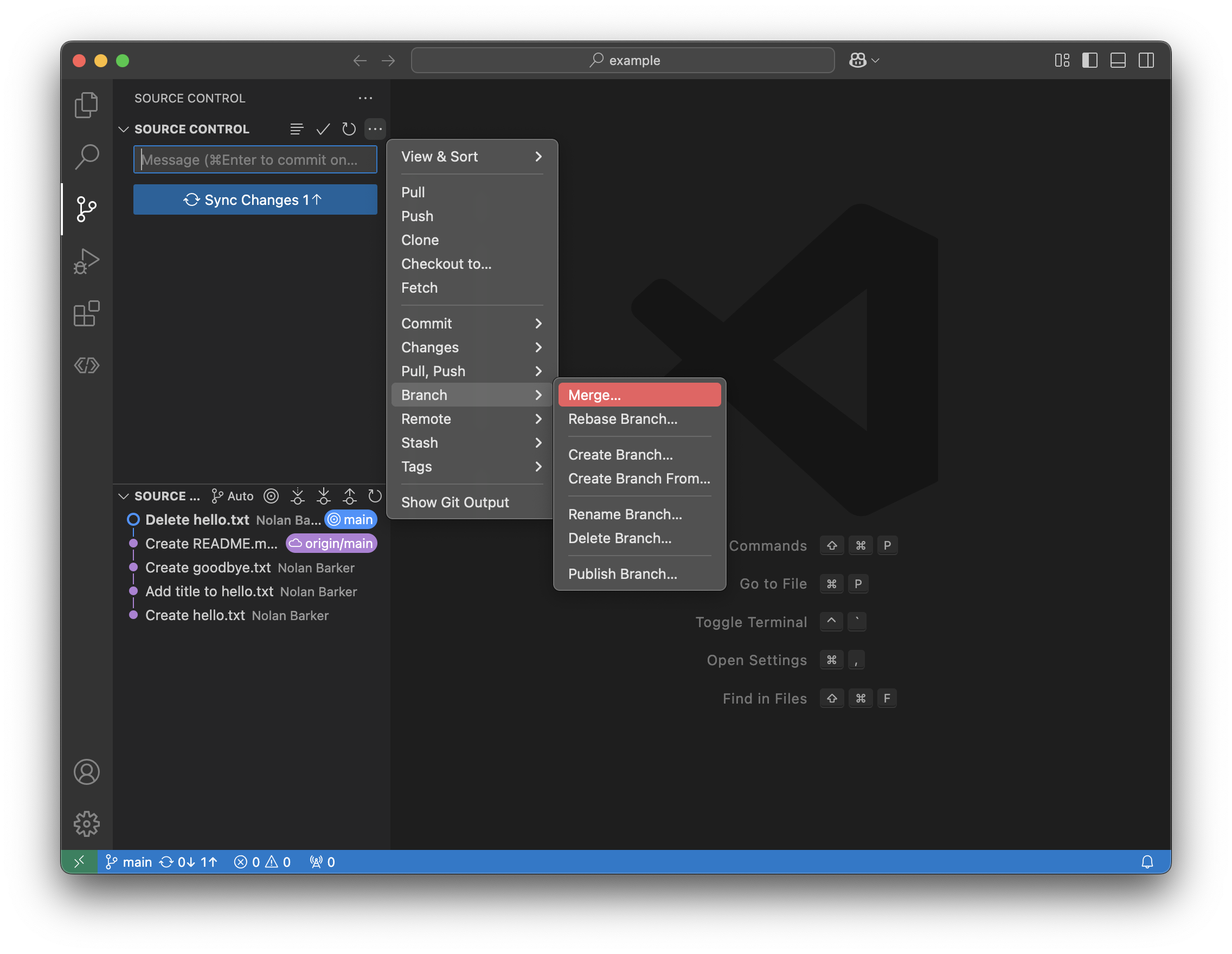This screenshot has height=954, width=1232.
Task: Click the push icon in graph toolbar
Action: (x=349, y=496)
